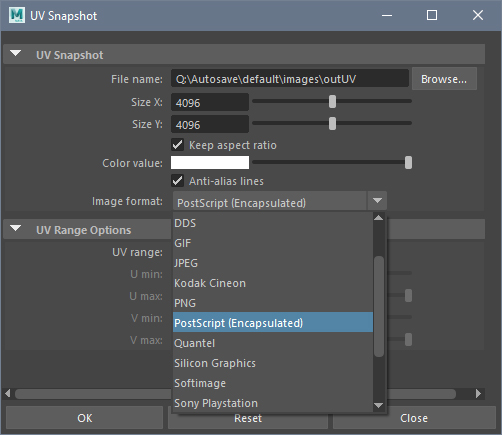Image resolution: width=502 pixels, height=435 pixels.
Task: Click the Size X value field
Action: click(x=210, y=102)
